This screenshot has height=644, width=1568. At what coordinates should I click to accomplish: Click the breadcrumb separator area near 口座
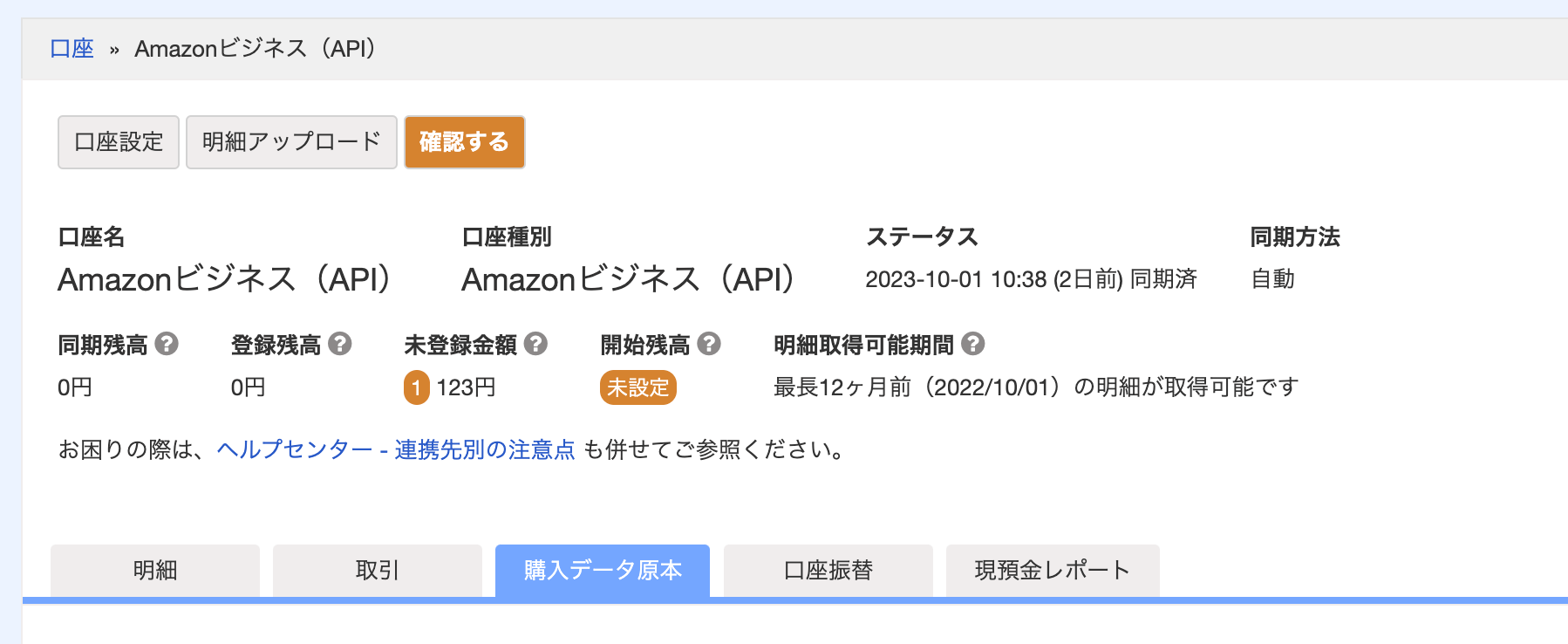coord(112,49)
